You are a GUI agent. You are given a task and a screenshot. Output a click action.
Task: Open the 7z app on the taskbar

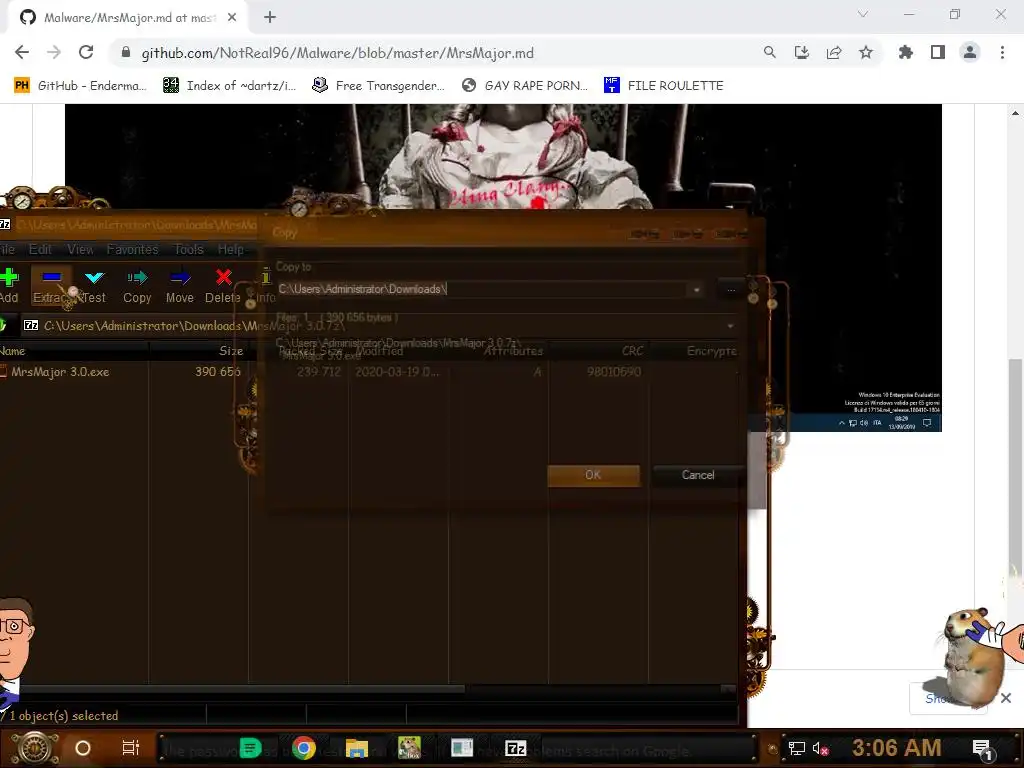(515, 748)
